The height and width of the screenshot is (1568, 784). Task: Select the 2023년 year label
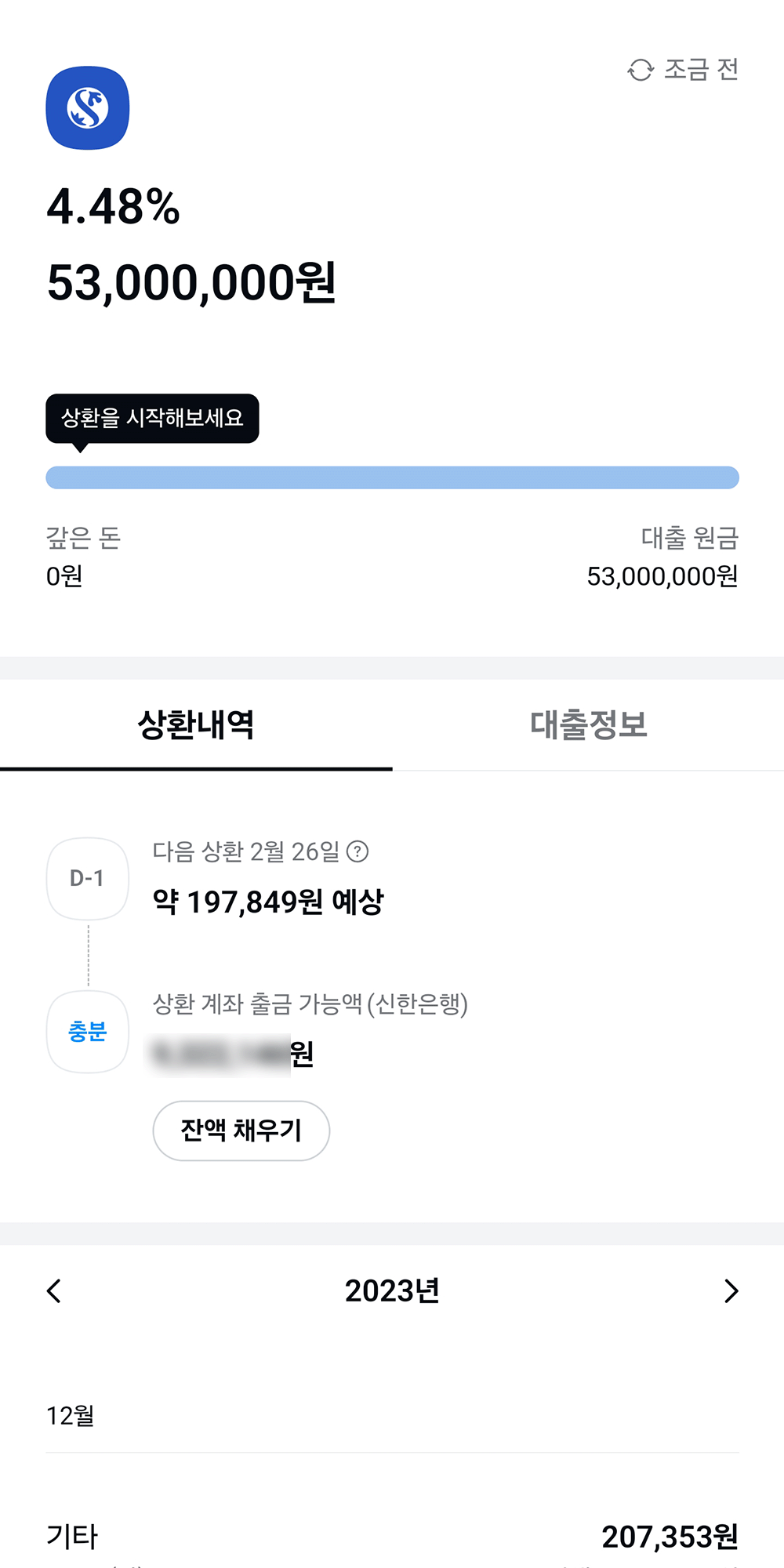point(392,1291)
